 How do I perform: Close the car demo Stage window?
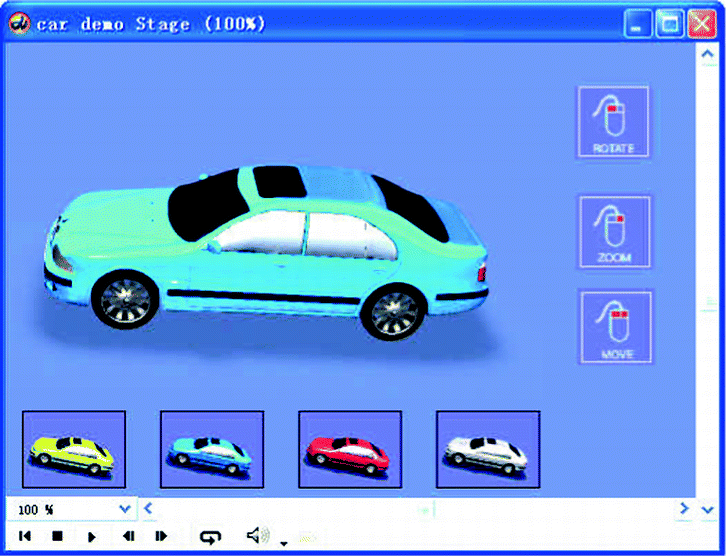pyautogui.click(x=702, y=23)
